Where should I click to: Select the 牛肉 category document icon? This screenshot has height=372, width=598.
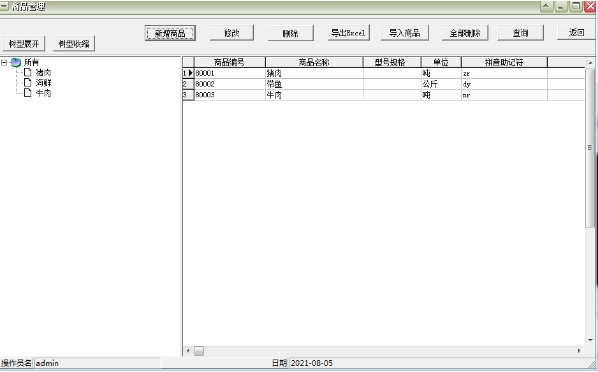(27, 93)
